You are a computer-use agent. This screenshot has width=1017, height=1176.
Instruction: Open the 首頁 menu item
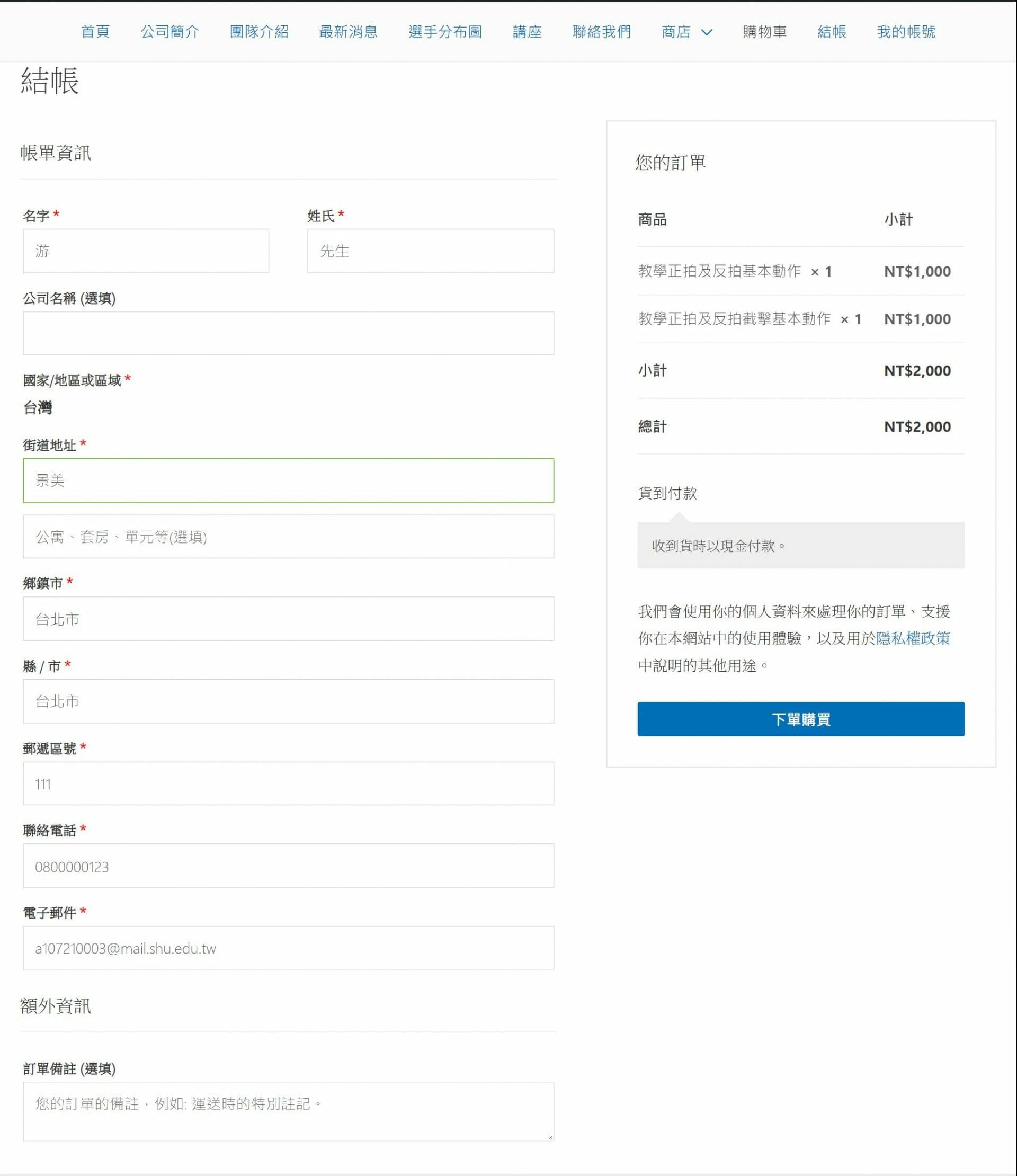click(95, 32)
